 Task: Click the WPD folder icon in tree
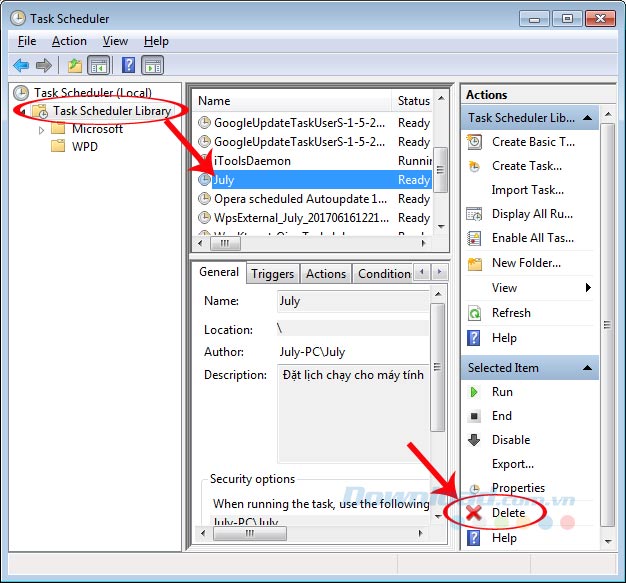point(58,146)
